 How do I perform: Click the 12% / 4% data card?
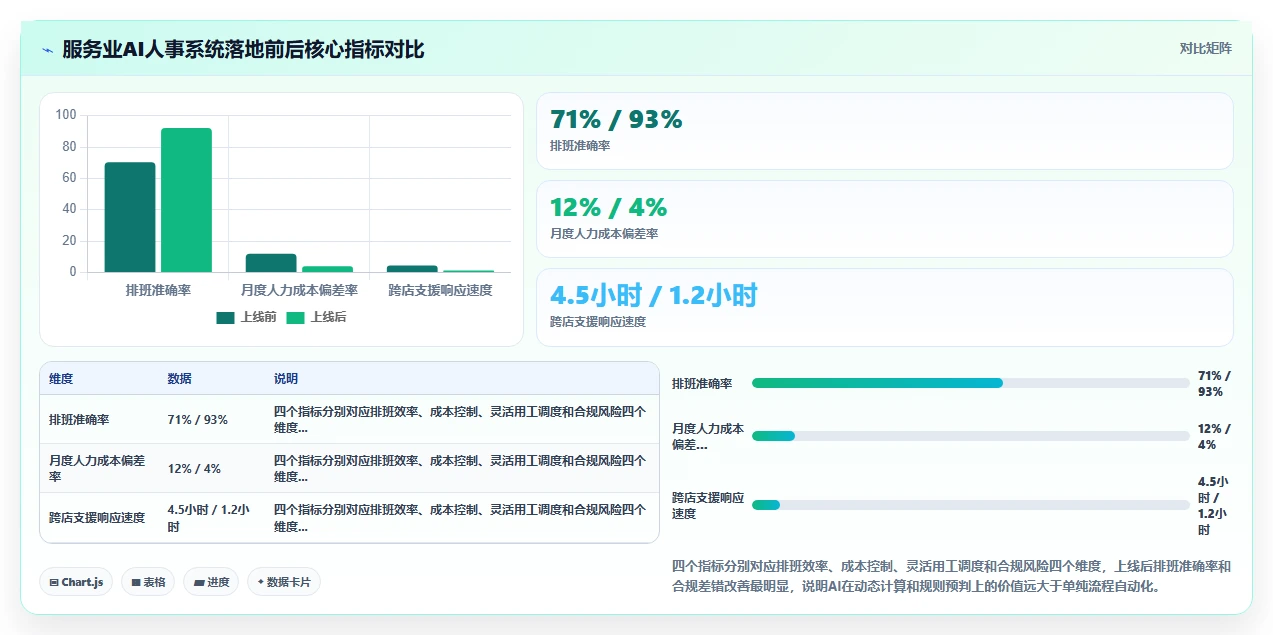click(x=884, y=219)
